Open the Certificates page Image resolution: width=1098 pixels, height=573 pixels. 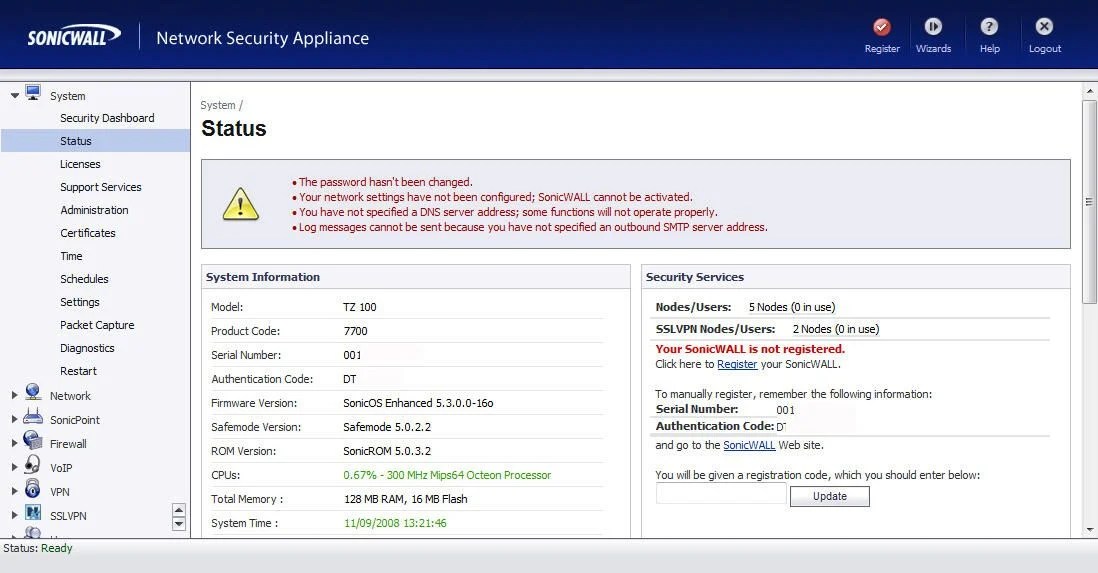coord(88,233)
